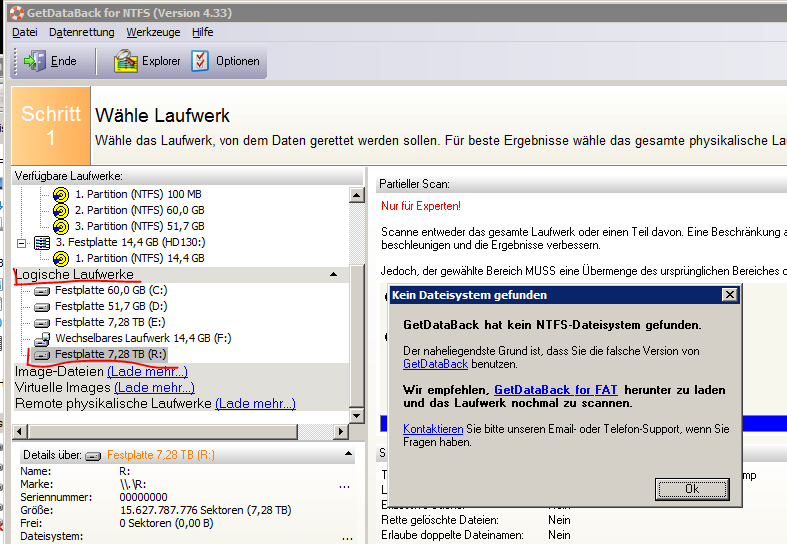787x544 pixels.
Task: Select icon of 2. Partition 60,0 GB
Action: tap(61, 210)
